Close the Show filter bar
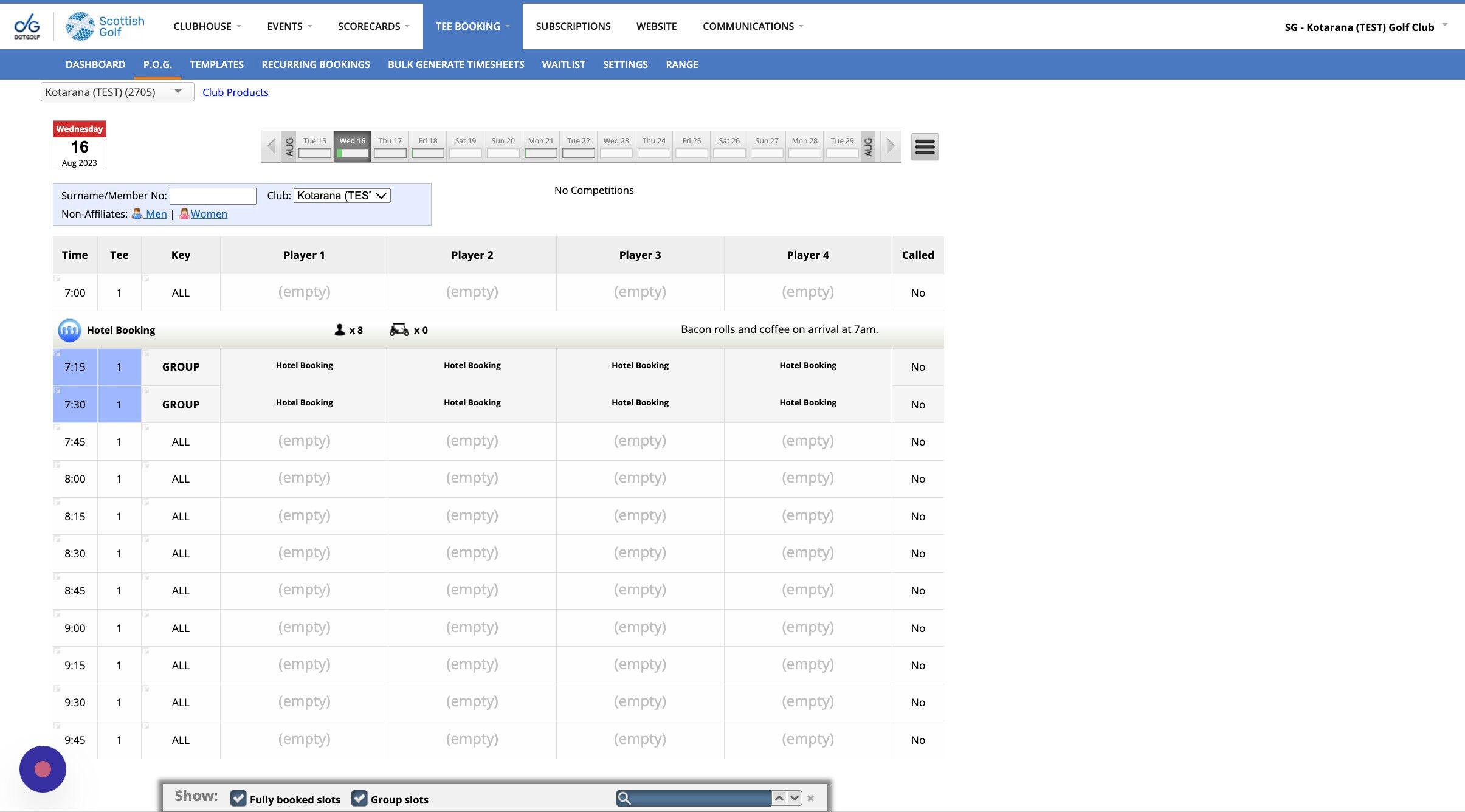Screen dimensions: 1465x812 (810, 799)
